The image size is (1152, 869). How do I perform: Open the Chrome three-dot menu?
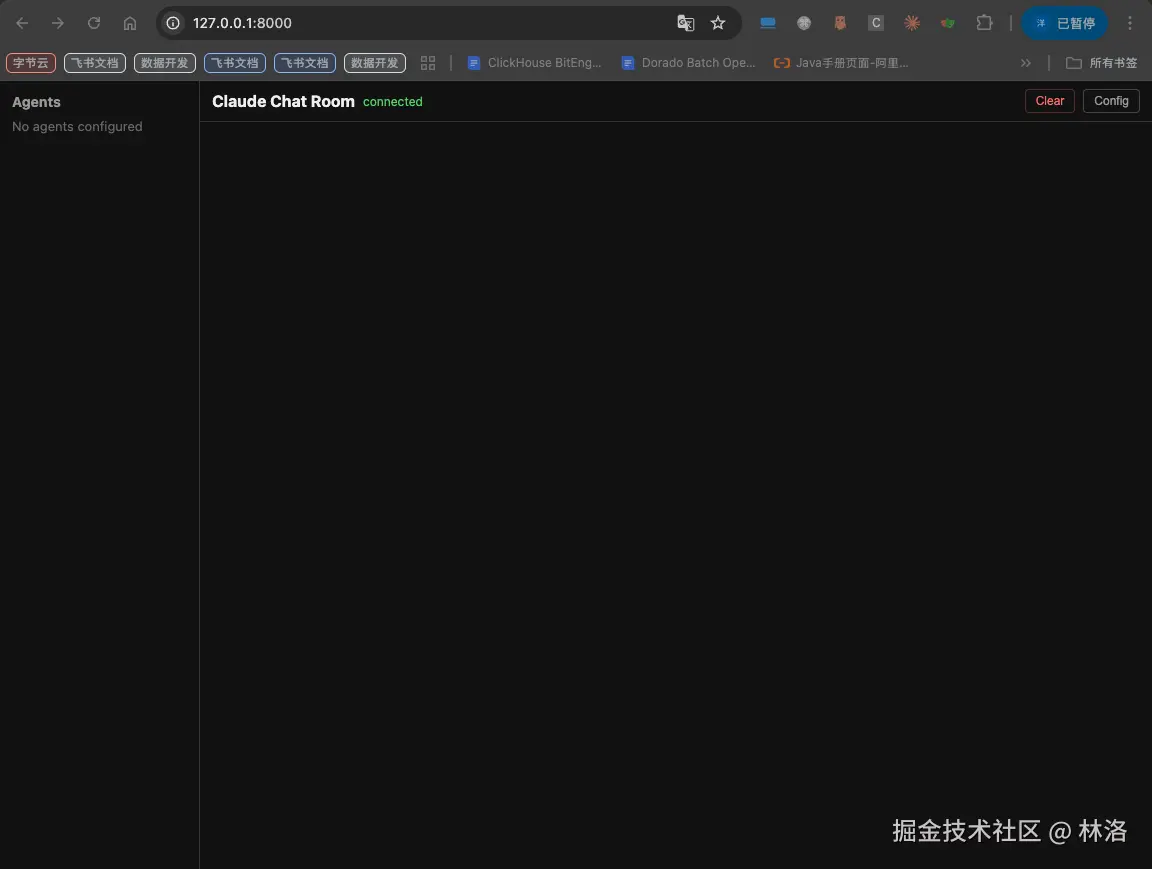1130,22
